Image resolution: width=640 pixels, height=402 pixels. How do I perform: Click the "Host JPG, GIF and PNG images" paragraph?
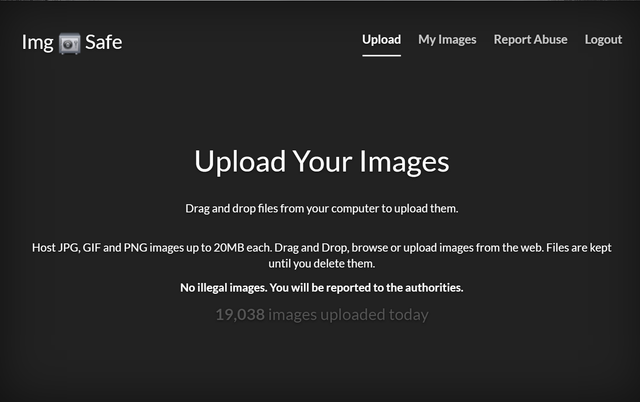322,255
